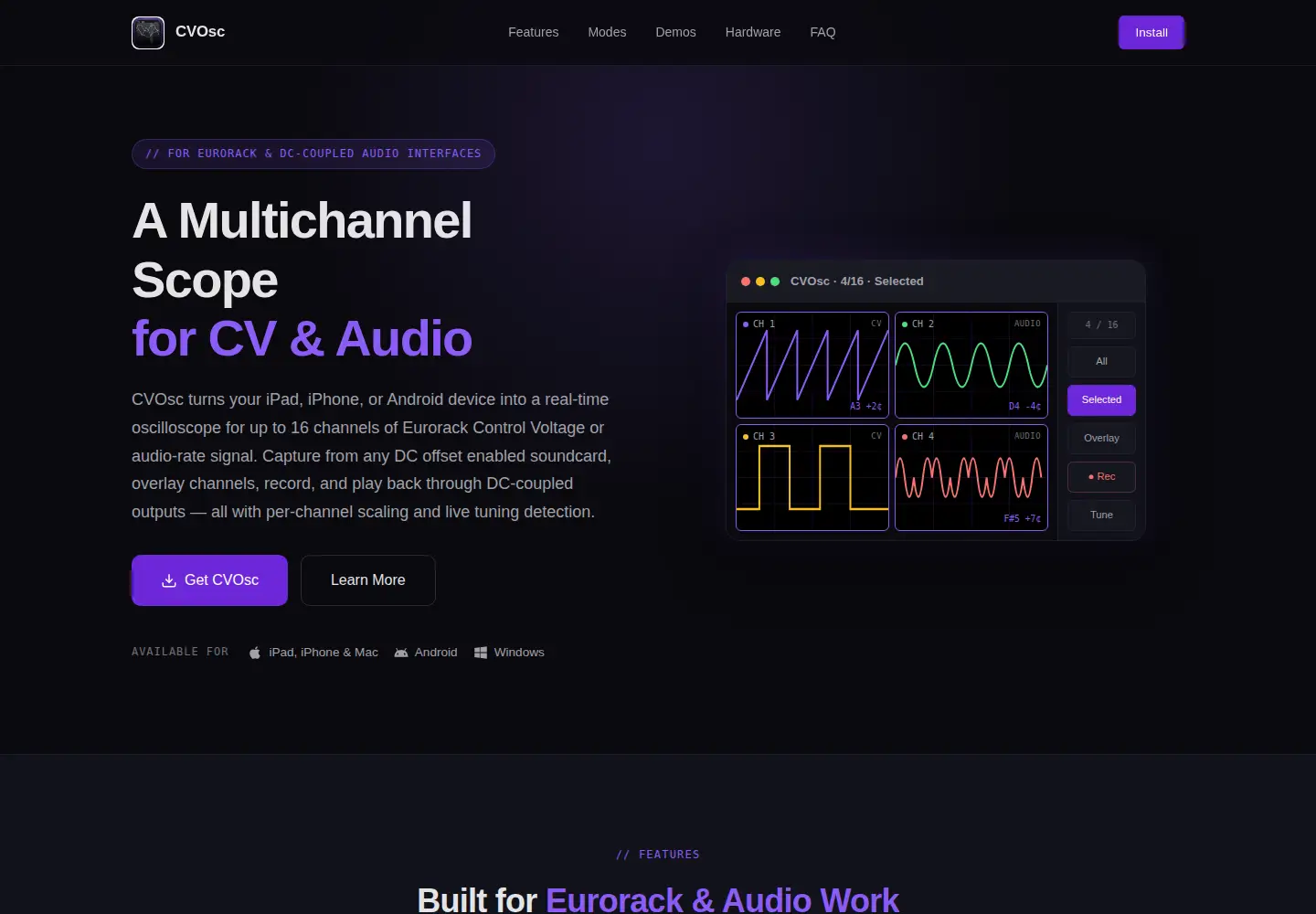Click the Android platform label text
Screen dimensions: 1316x914
pos(436,653)
